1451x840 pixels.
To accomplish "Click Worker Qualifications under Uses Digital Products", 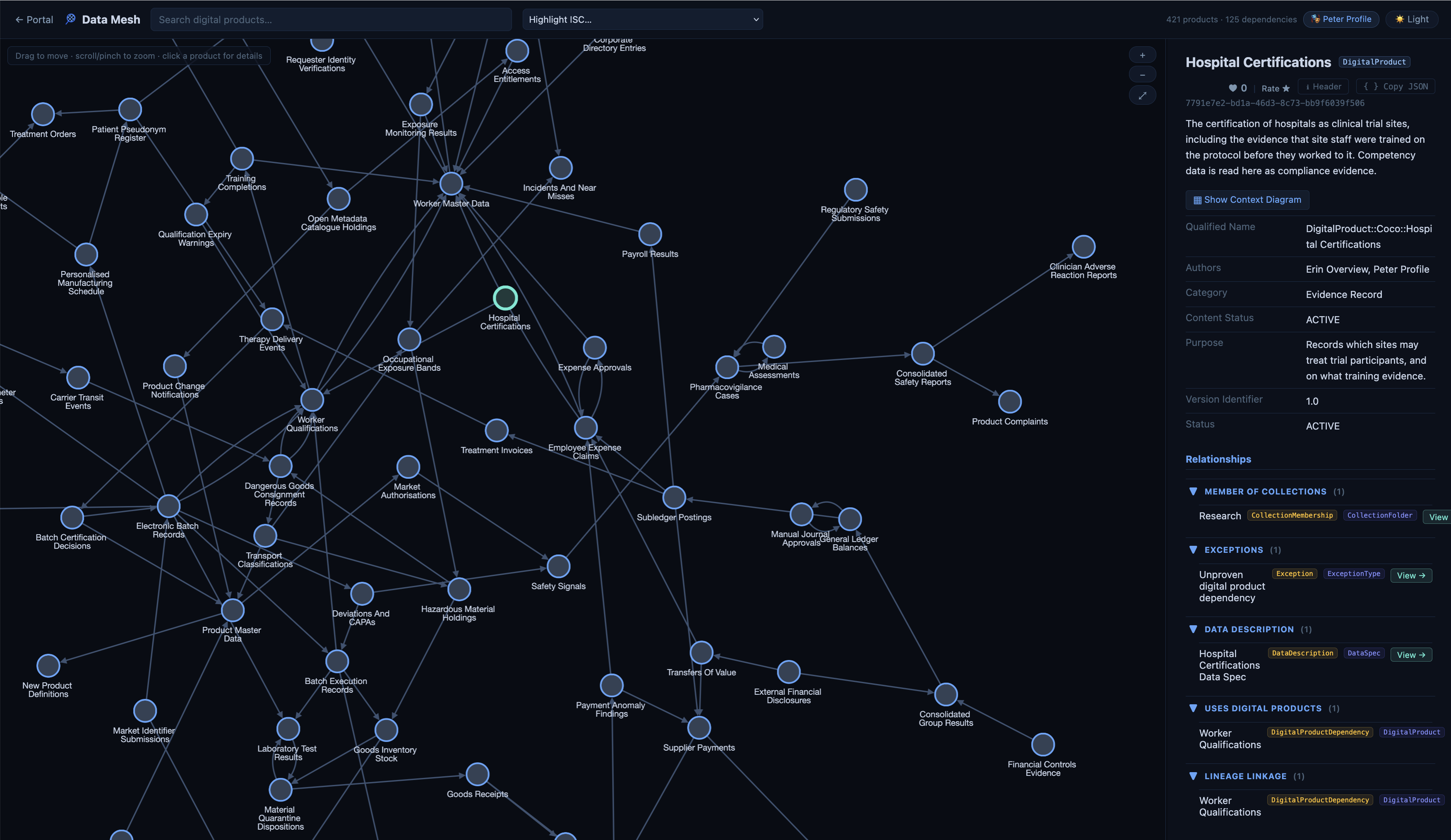I will (1229, 739).
